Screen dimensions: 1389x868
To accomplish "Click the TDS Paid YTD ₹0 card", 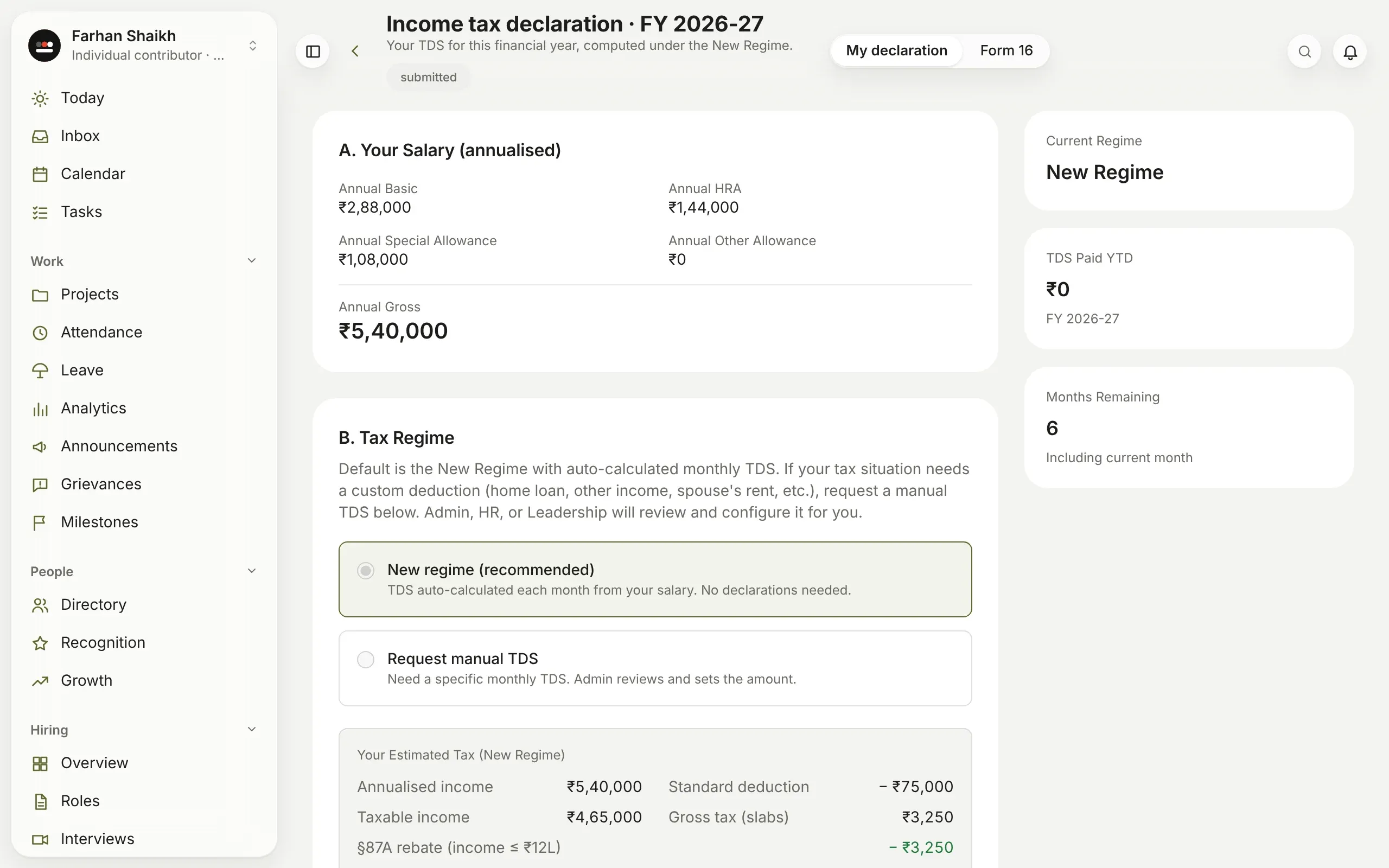I will (1189, 289).
